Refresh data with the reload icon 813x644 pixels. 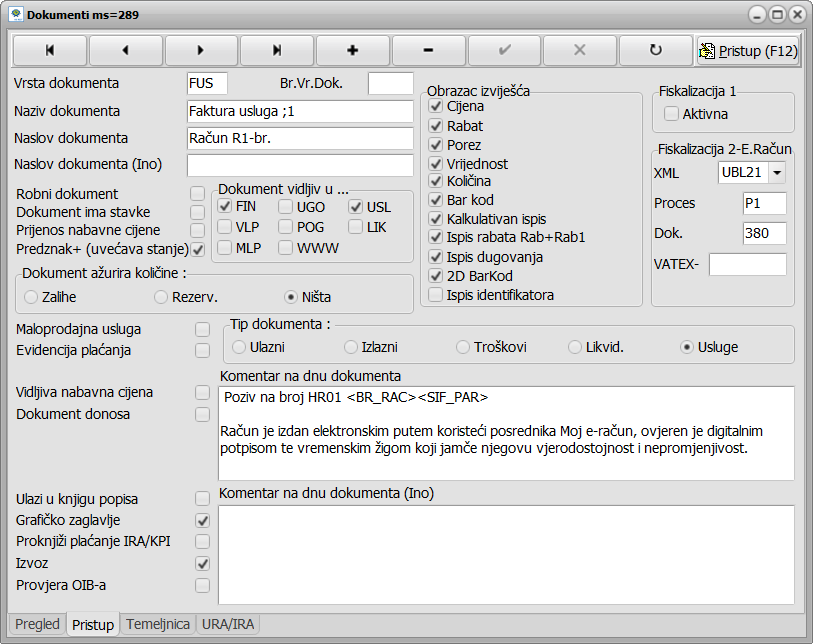655,49
